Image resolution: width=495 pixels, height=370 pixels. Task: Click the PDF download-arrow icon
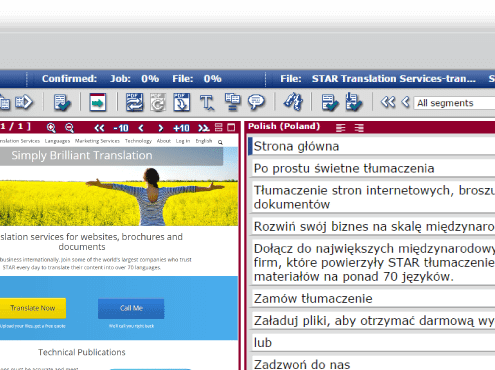tap(182, 102)
